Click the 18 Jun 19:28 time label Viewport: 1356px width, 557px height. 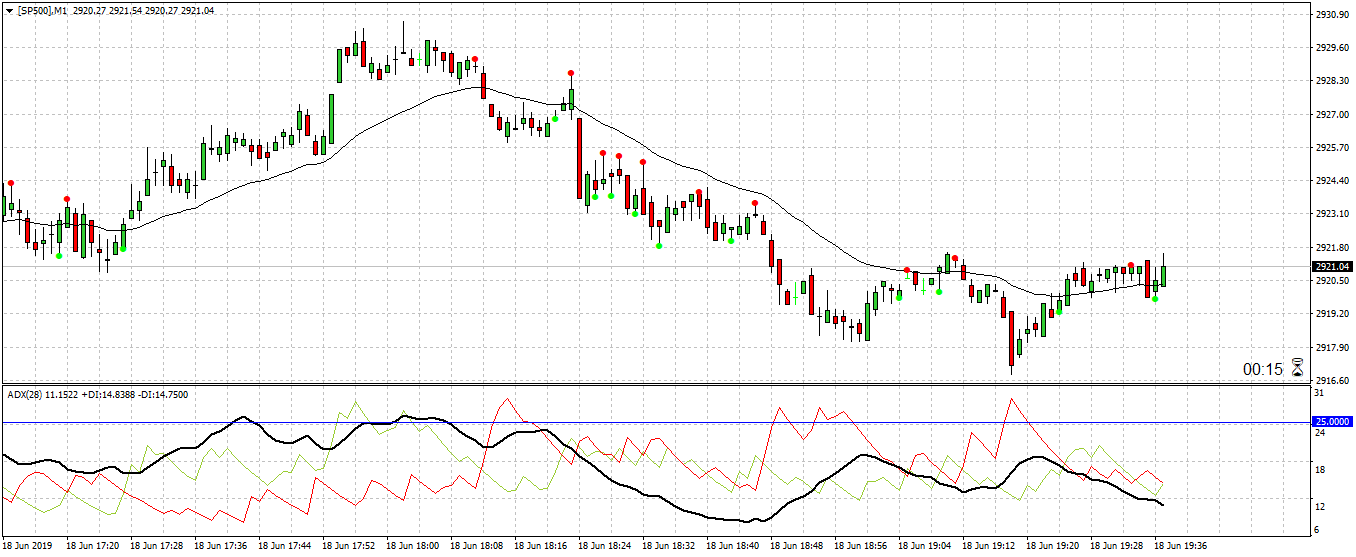(x=1117, y=547)
